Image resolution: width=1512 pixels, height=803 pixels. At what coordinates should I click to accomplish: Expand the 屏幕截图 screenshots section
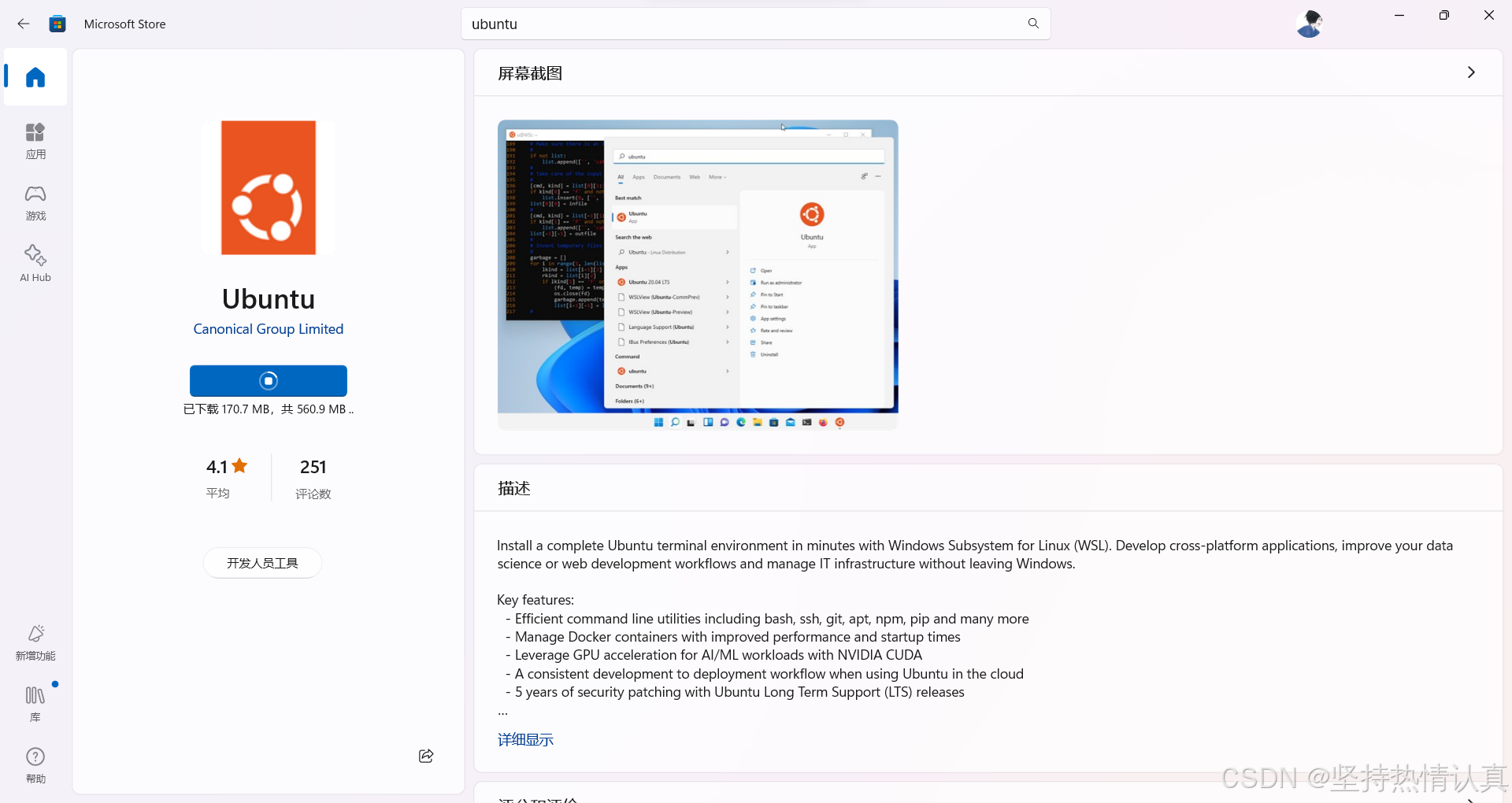(x=1471, y=72)
